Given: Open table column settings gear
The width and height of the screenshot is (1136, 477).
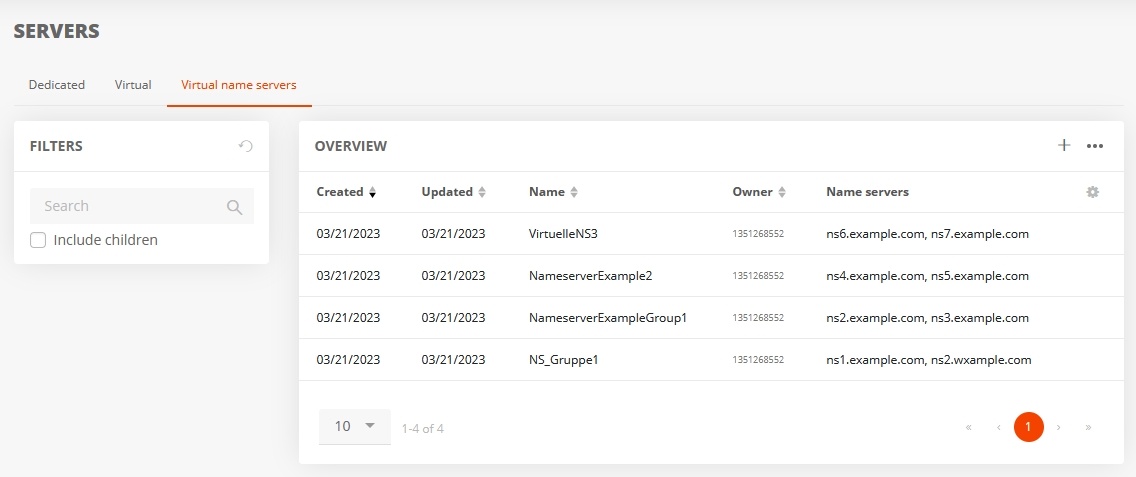Looking at the screenshot, I should pos(1093,192).
